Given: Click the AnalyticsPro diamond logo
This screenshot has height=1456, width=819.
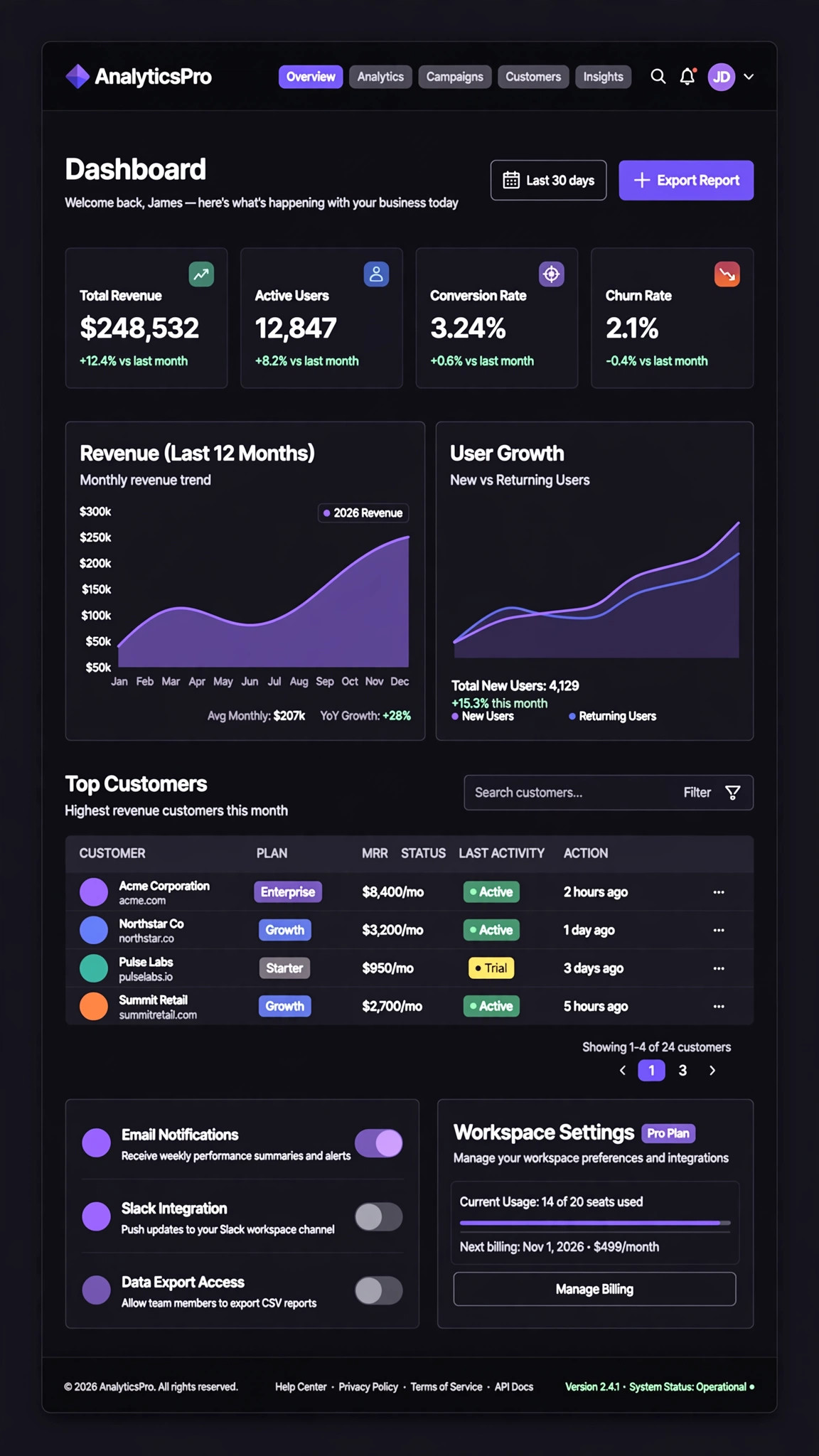Looking at the screenshot, I should [77, 76].
